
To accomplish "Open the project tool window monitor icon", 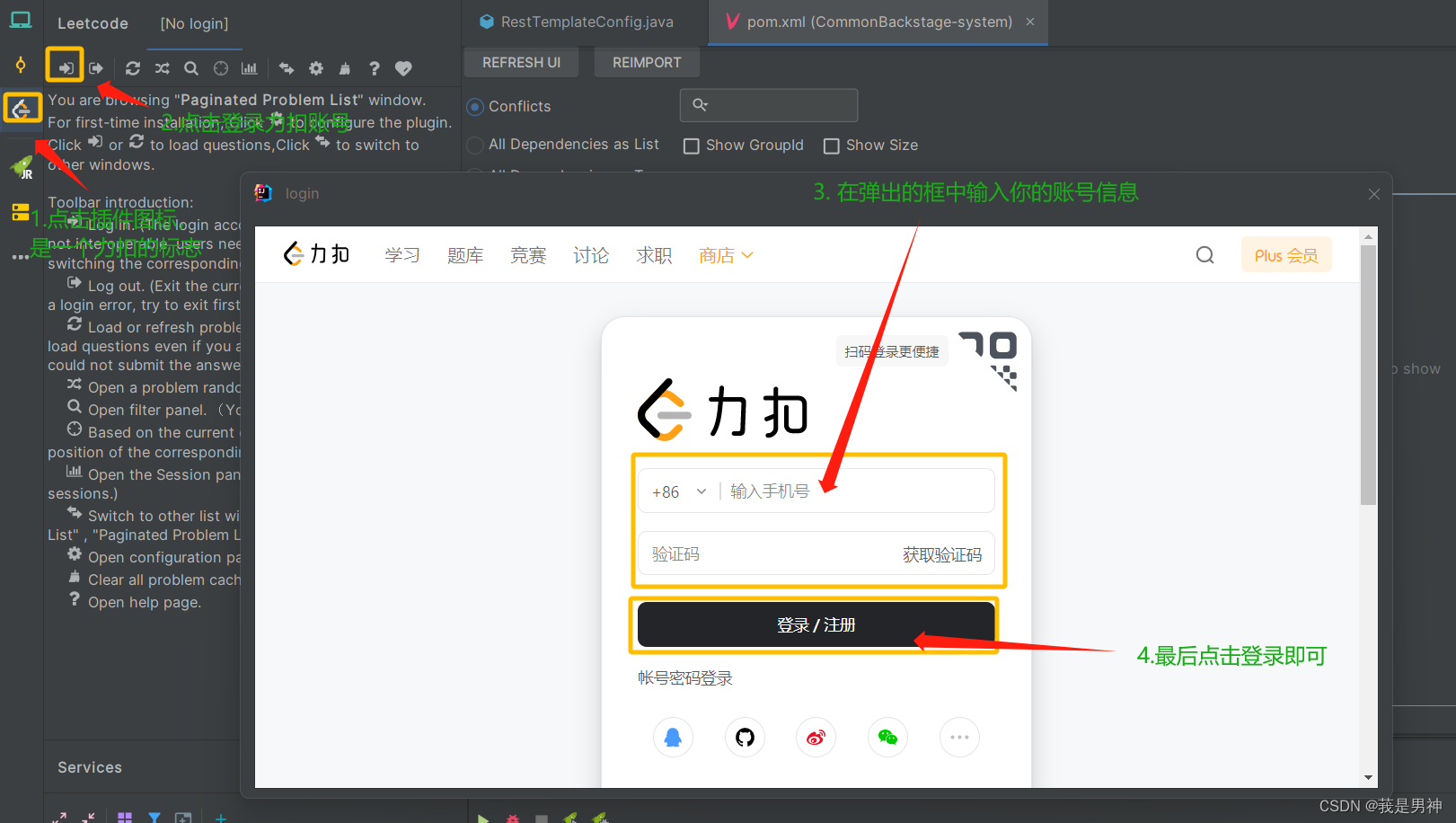I will [21, 20].
